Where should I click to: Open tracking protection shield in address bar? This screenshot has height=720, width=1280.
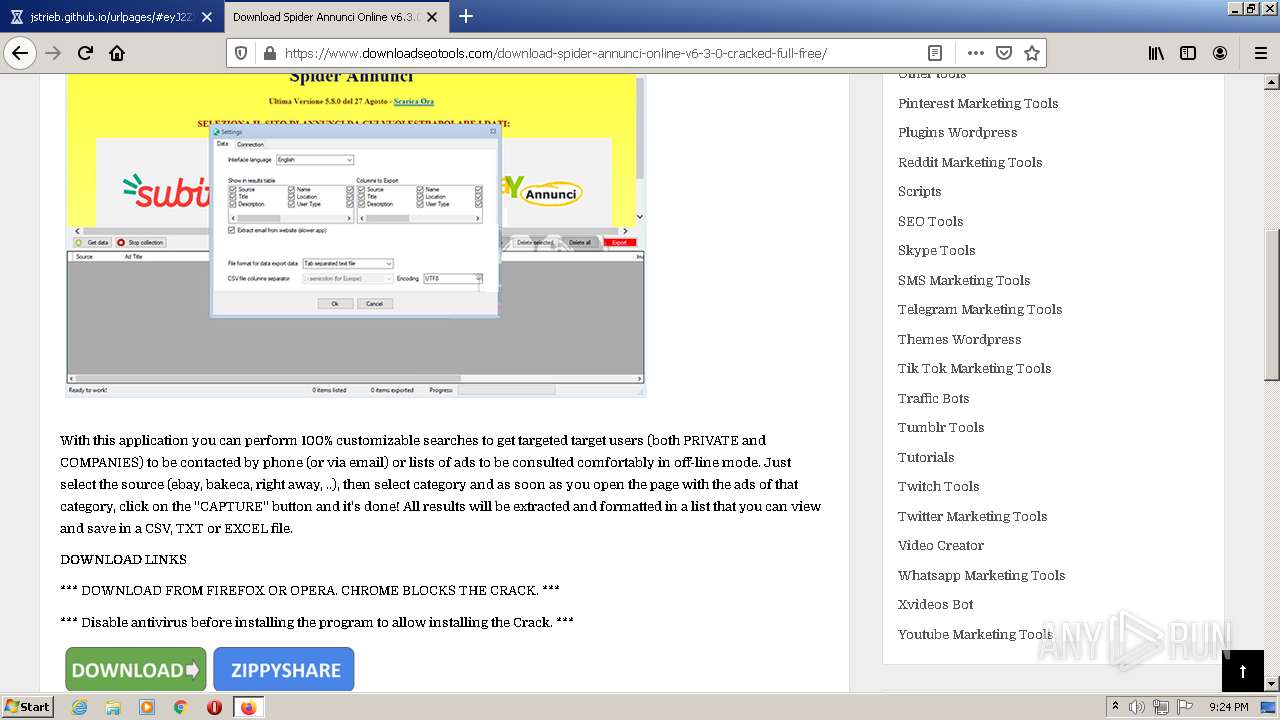[x=241, y=53]
